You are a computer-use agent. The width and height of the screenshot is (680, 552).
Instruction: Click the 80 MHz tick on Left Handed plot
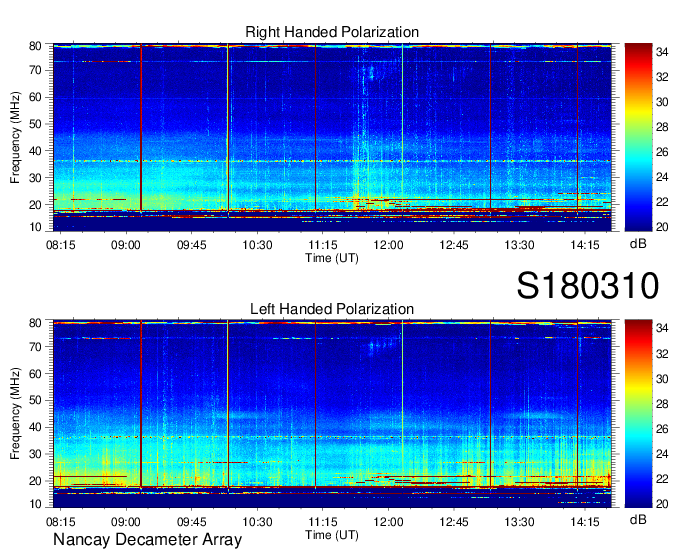pos(35,323)
